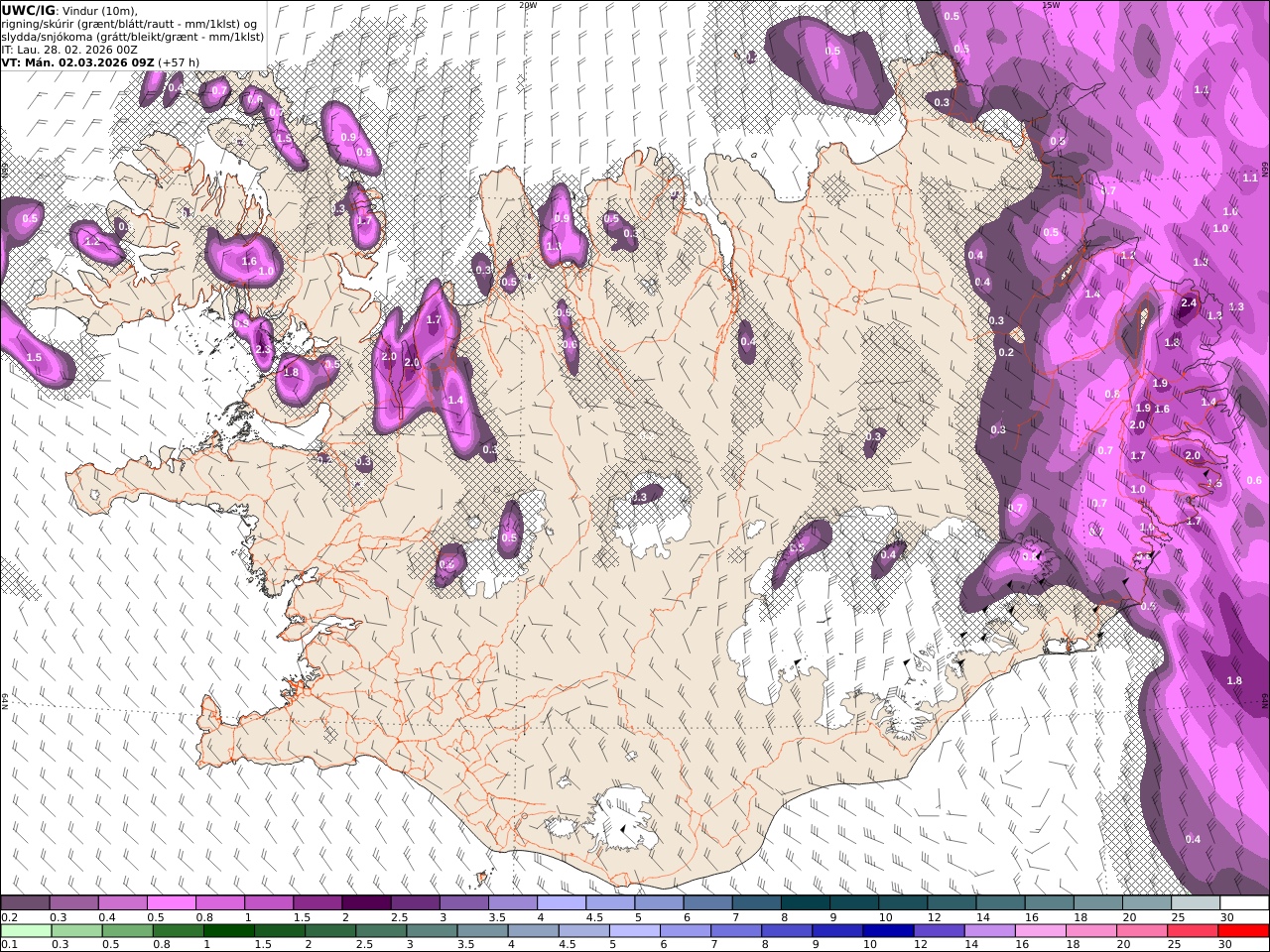Screen dimensions: 1270x952
Task: Select the "VT: Mán. 02.03.2026 09Z" valid time
Action: tap(78, 62)
